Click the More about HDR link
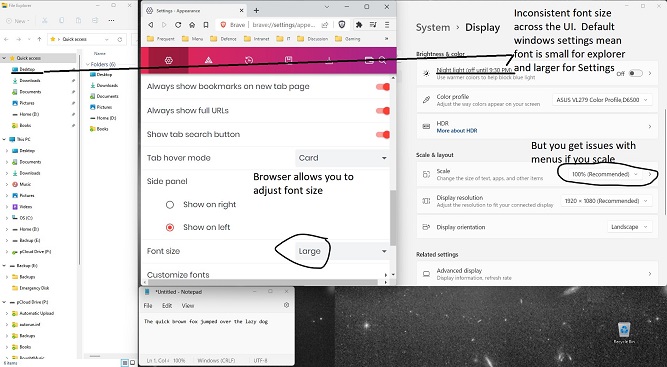667x367 pixels. click(456, 131)
